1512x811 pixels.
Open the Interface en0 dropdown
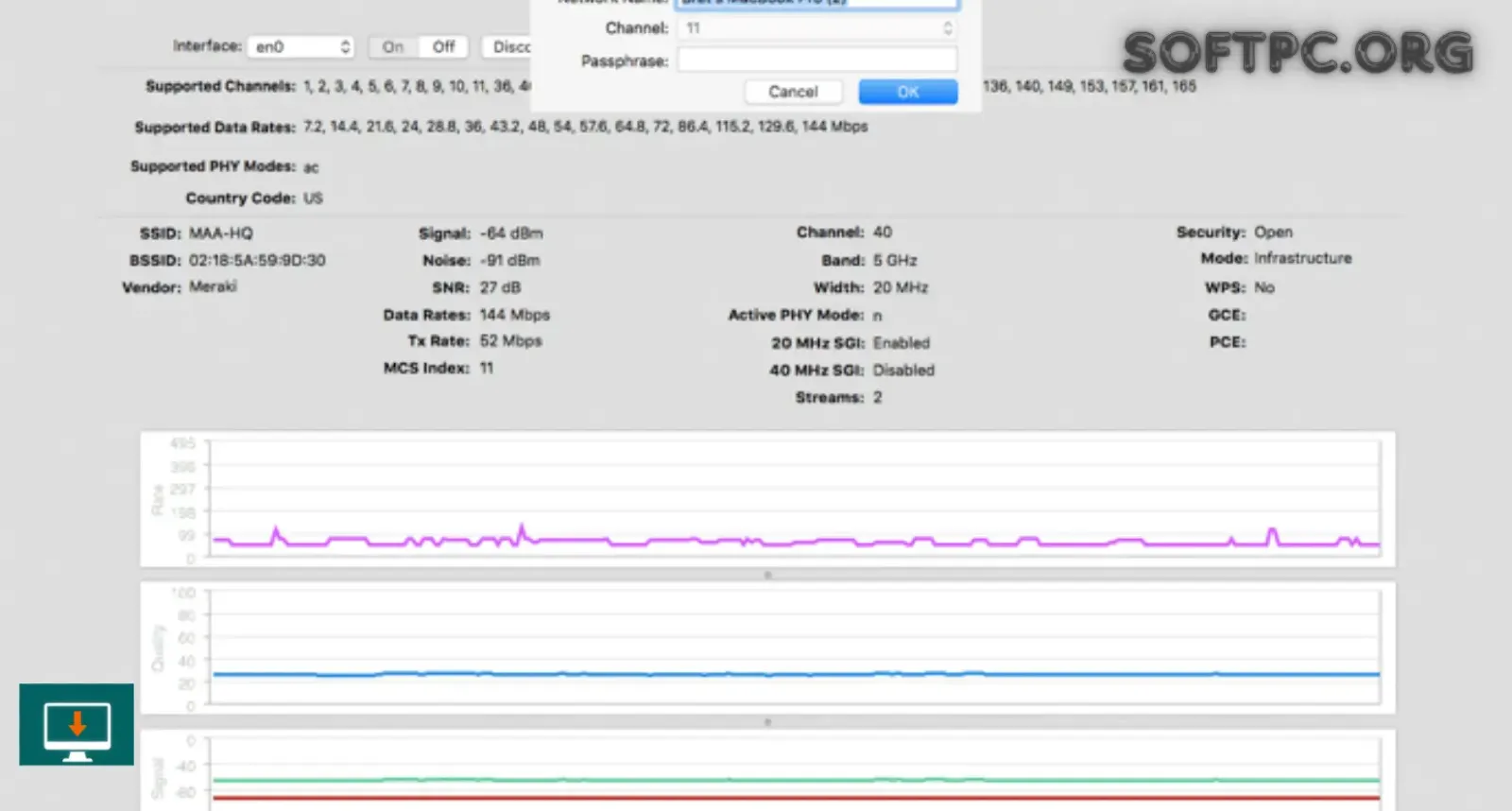coord(301,46)
